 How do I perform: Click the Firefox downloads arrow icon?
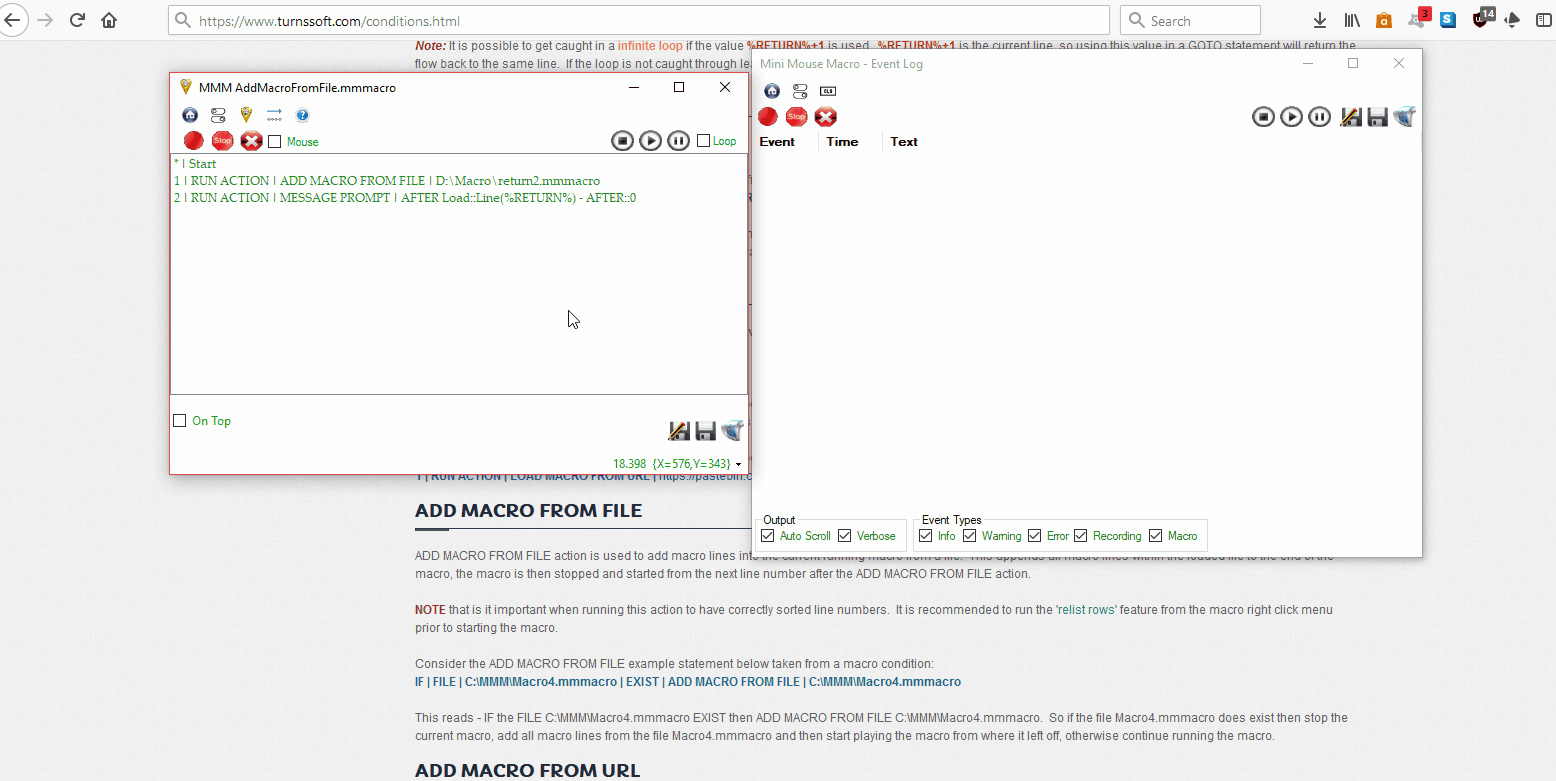pyautogui.click(x=1320, y=21)
